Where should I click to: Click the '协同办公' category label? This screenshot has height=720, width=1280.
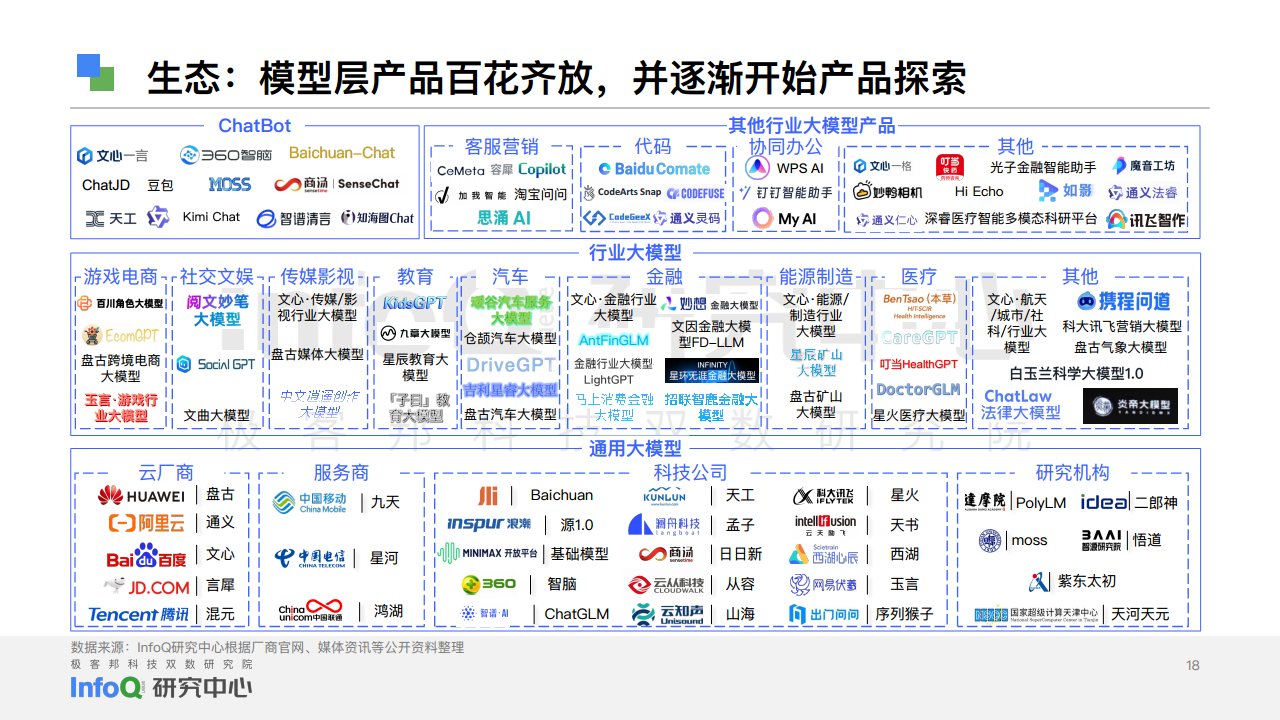click(x=785, y=146)
